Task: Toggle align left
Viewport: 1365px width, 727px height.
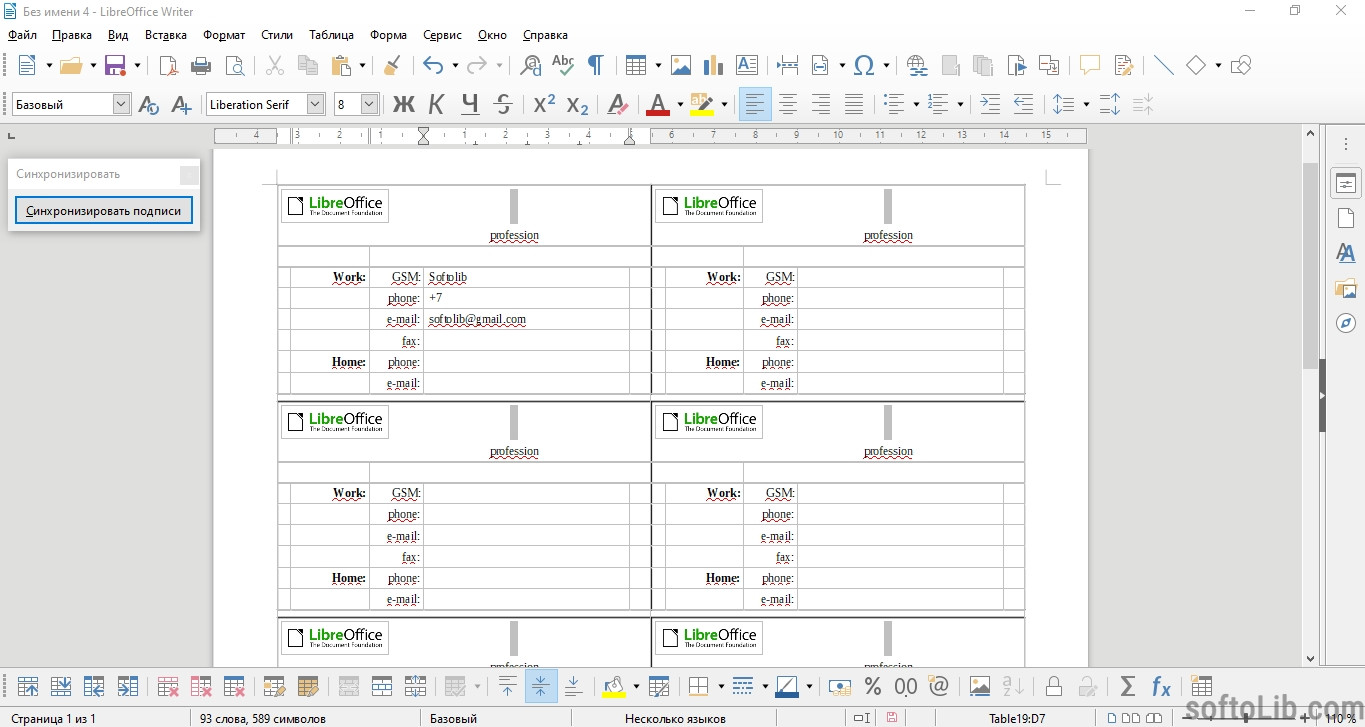Action: pos(755,104)
